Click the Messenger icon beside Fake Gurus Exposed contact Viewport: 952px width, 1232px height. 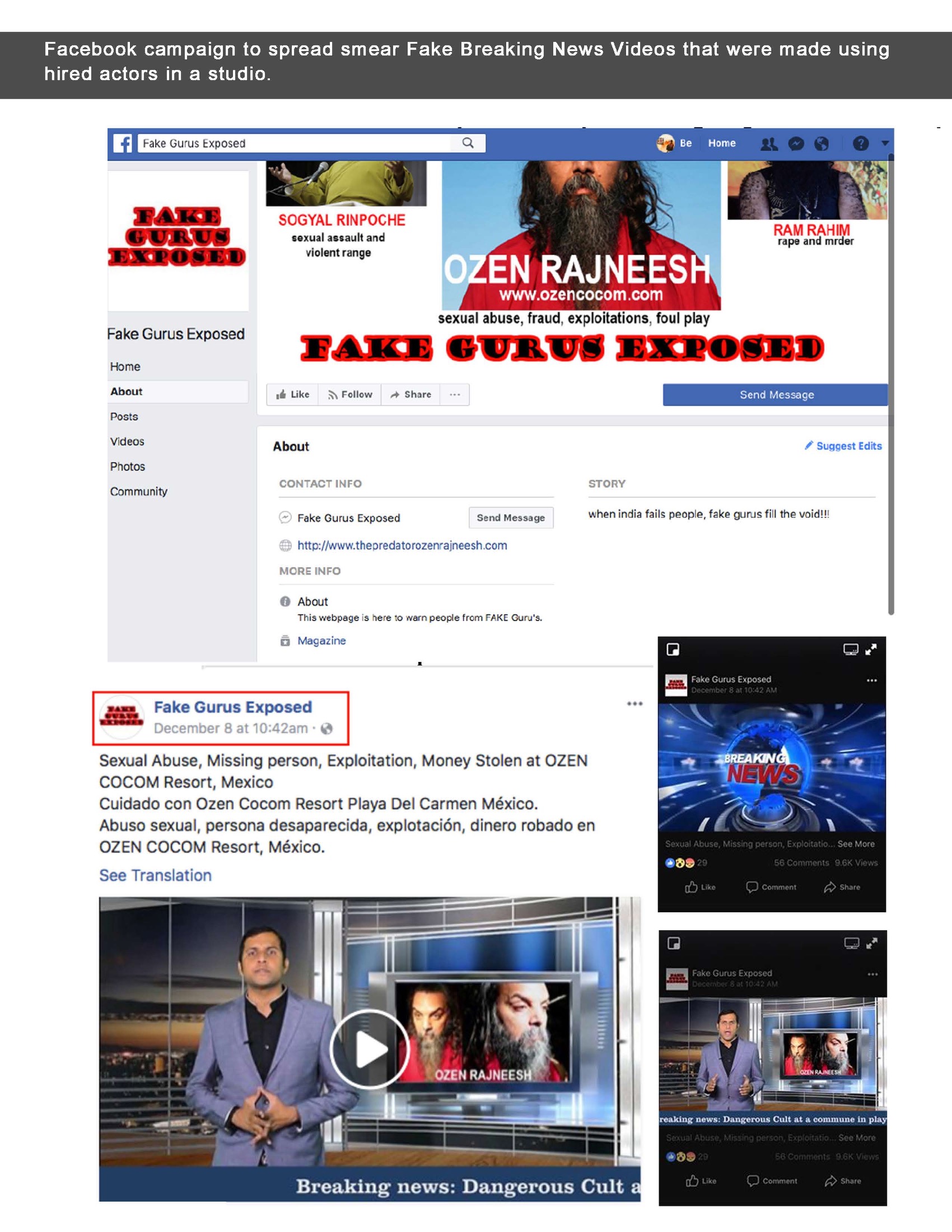(286, 517)
